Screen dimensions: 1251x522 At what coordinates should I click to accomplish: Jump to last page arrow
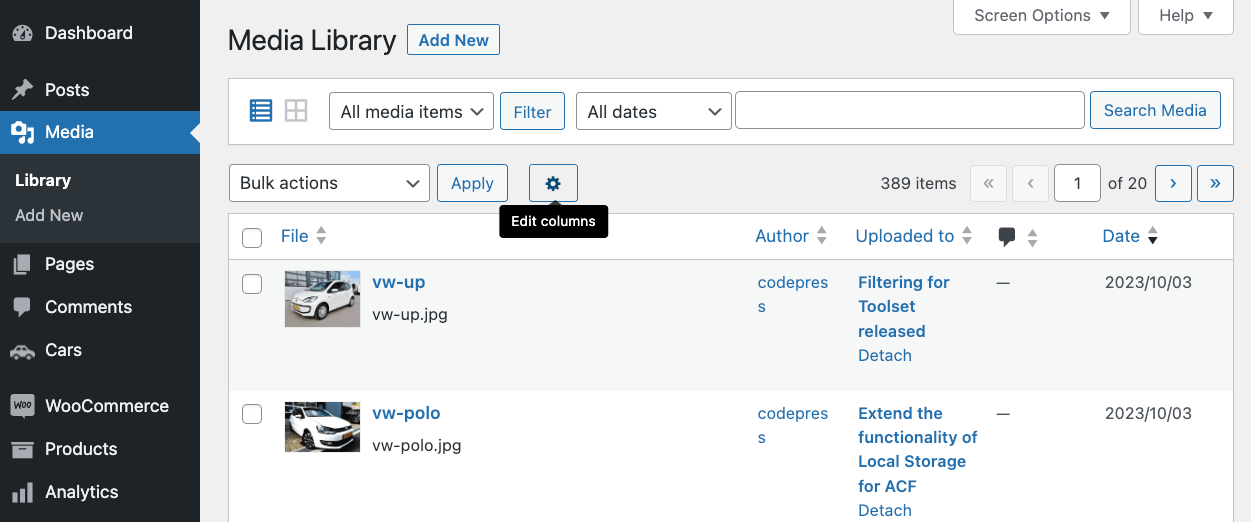(x=1215, y=183)
